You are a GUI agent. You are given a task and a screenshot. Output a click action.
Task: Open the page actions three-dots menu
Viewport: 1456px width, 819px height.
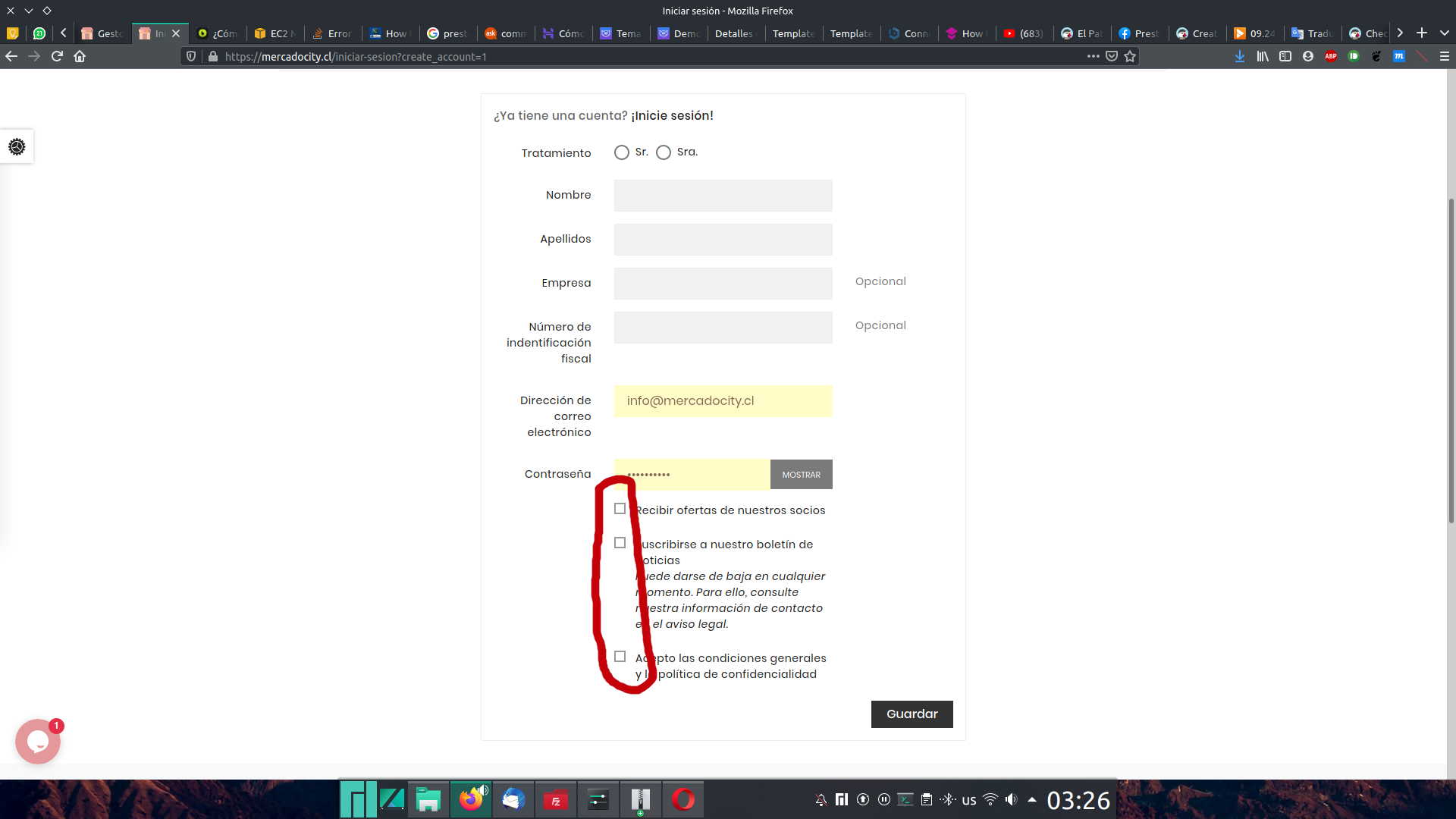(1093, 56)
